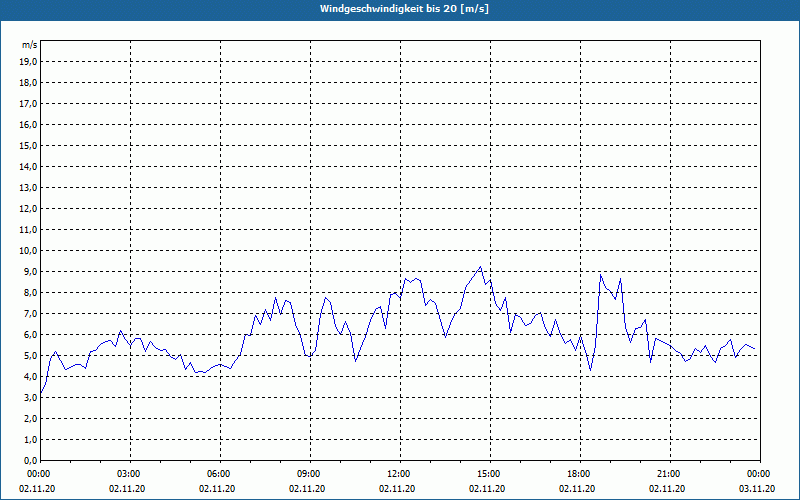800x500 pixels.
Task: Click the 11,0 y-axis label
Action: [x=28, y=230]
